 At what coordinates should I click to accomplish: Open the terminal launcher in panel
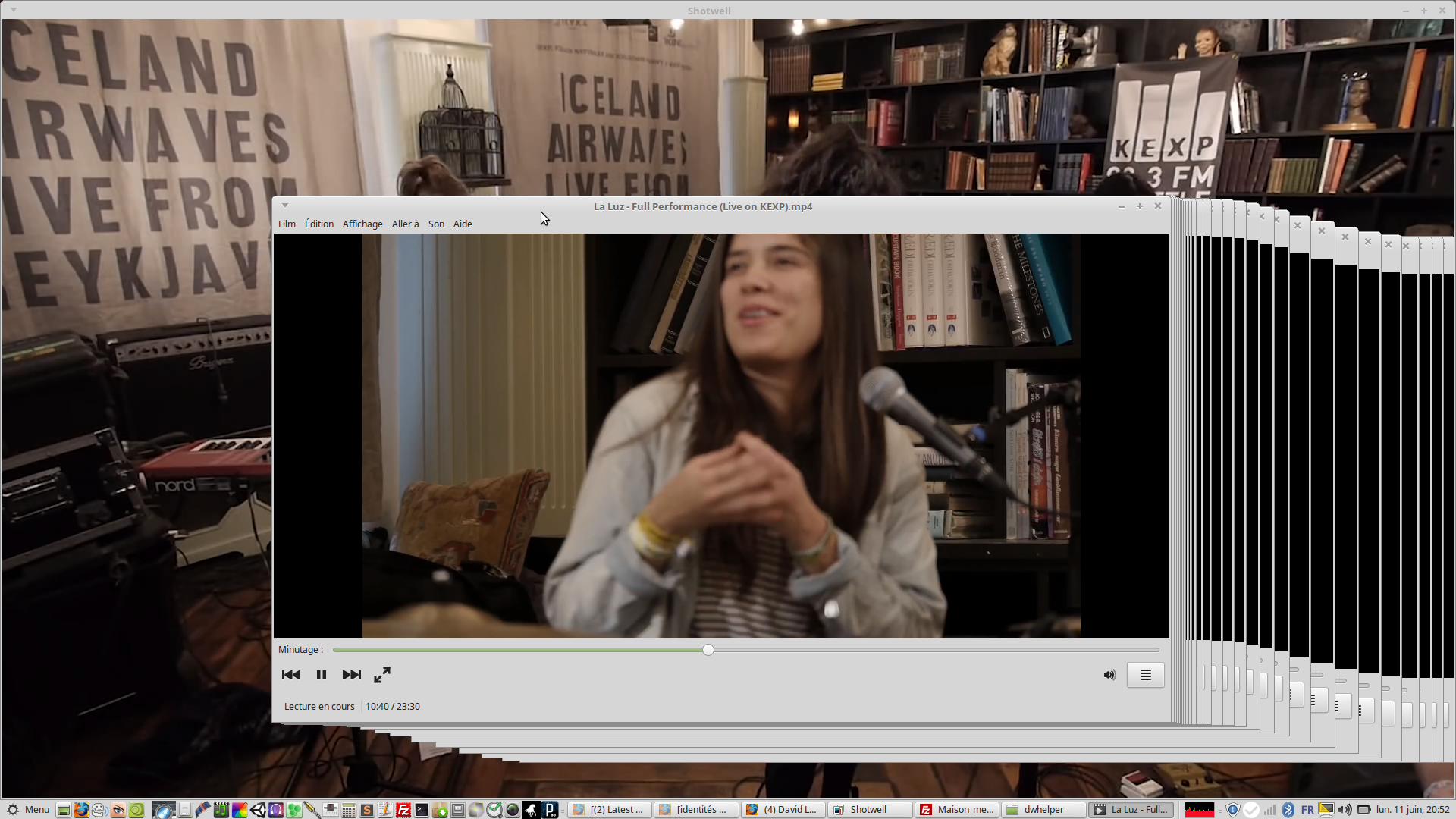pyautogui.click(x=422, y=809)
